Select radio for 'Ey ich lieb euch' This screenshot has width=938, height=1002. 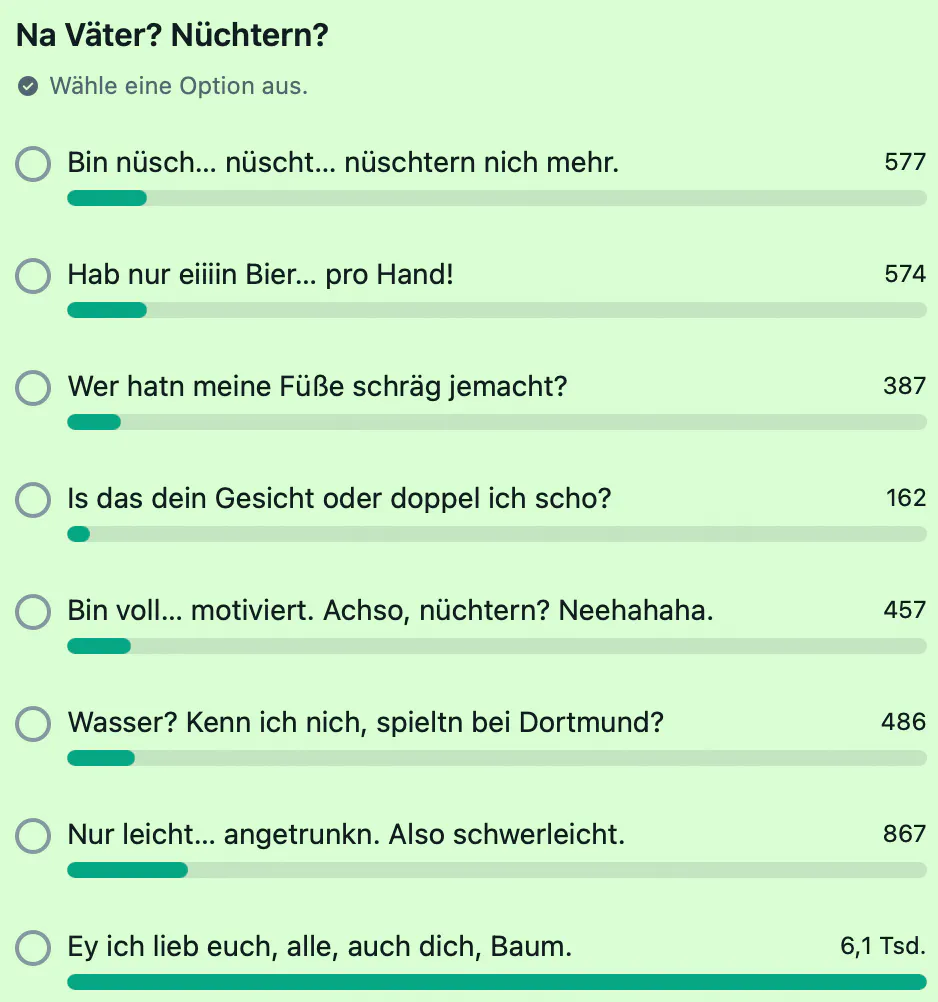pyautogui.click(x=33, y=948)
